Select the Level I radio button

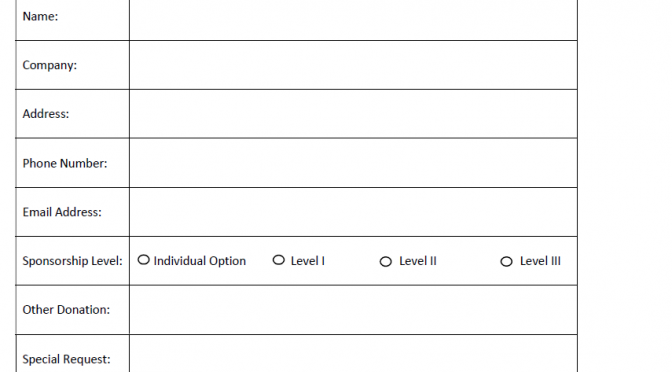point(279,260)
